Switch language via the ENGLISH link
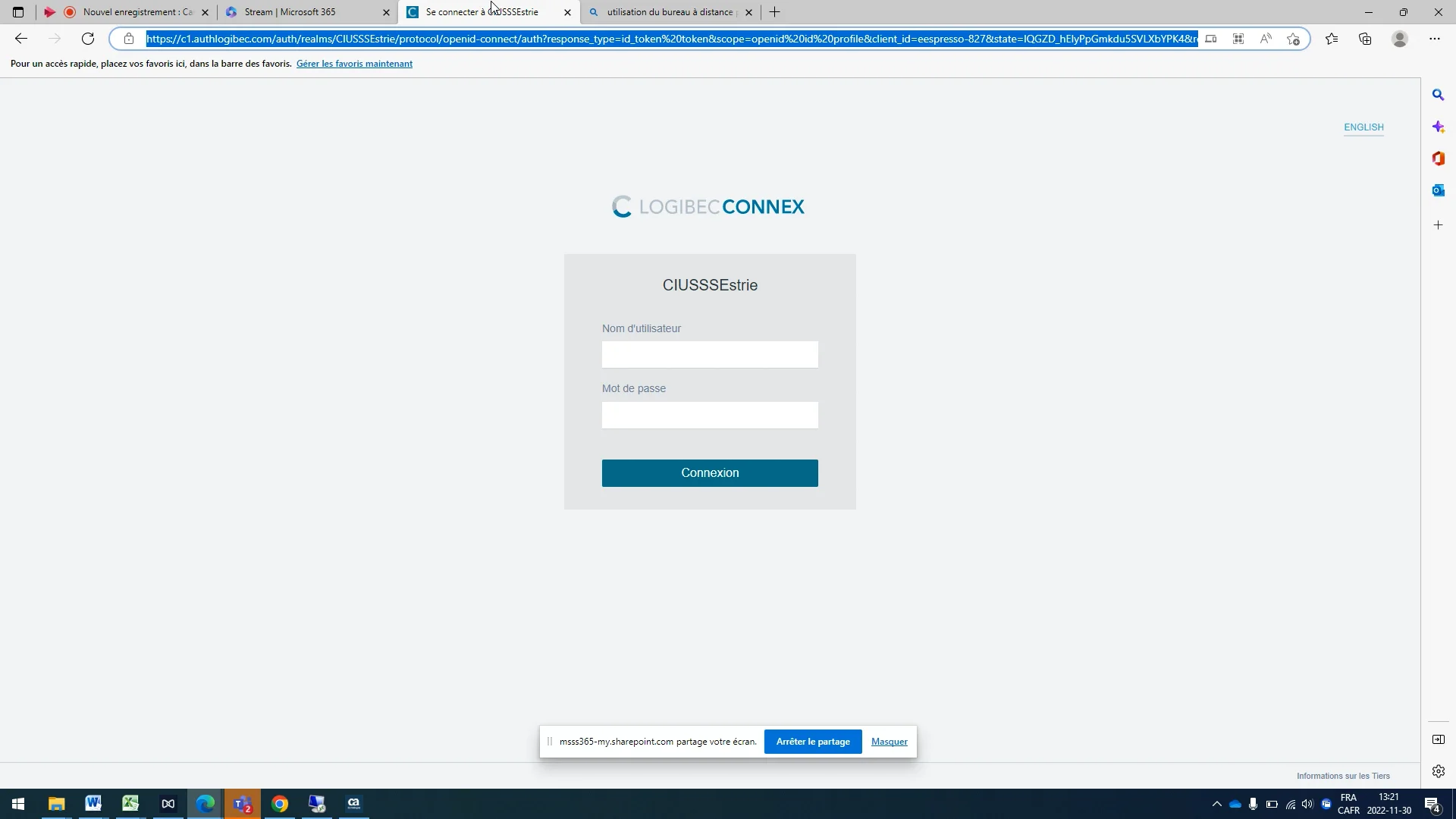 click(1363, 127)
